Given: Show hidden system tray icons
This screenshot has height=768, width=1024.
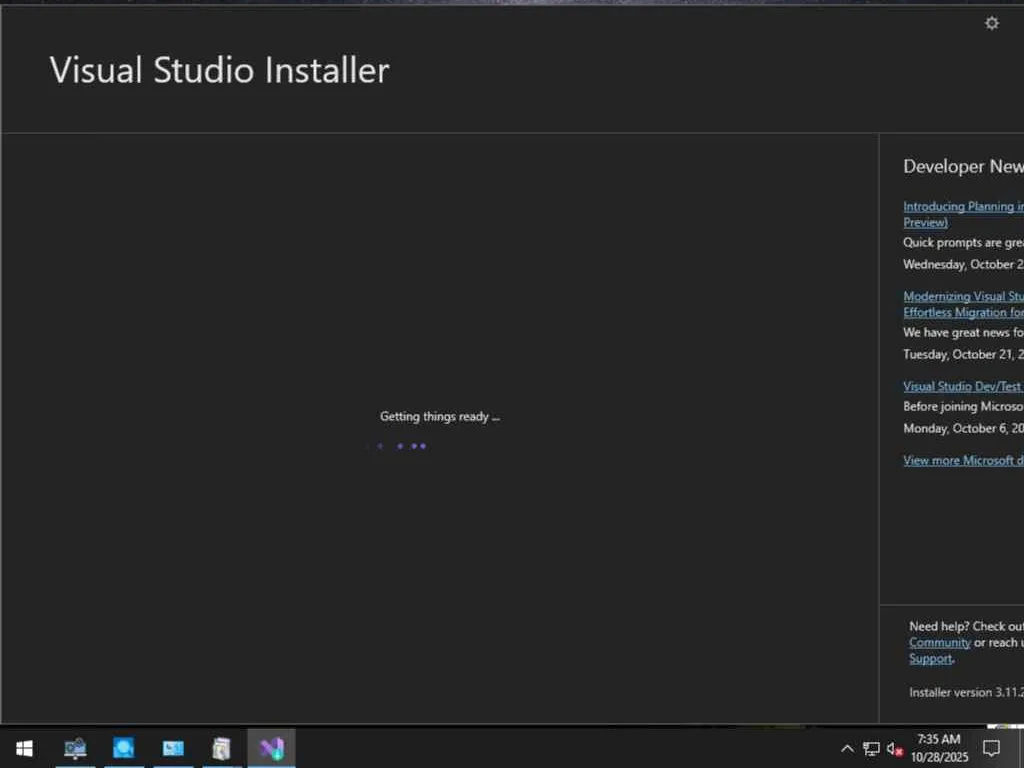Looking at the screenshot, I should pos(847,749).
